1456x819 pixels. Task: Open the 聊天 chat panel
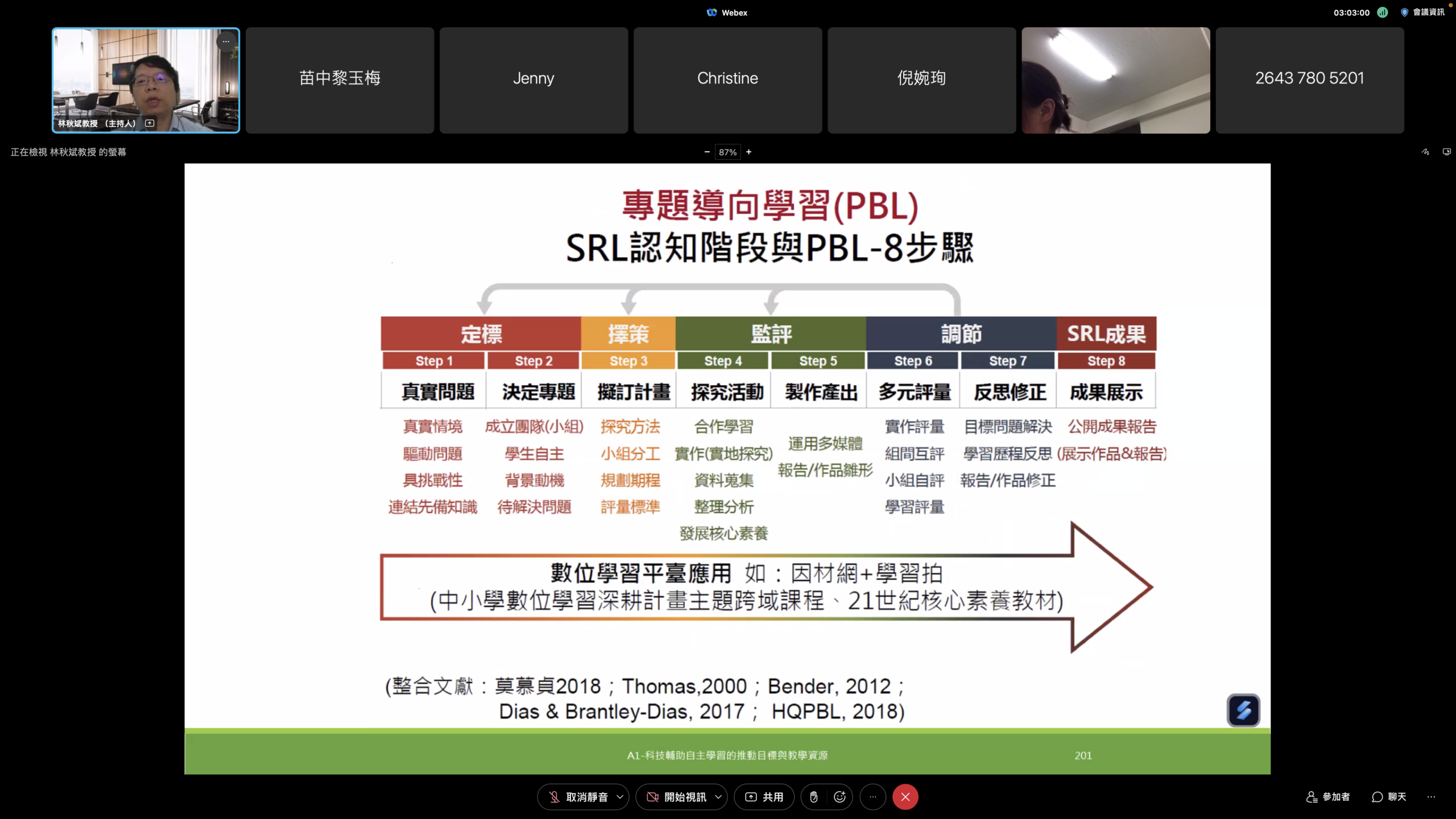click(1389, 797)
